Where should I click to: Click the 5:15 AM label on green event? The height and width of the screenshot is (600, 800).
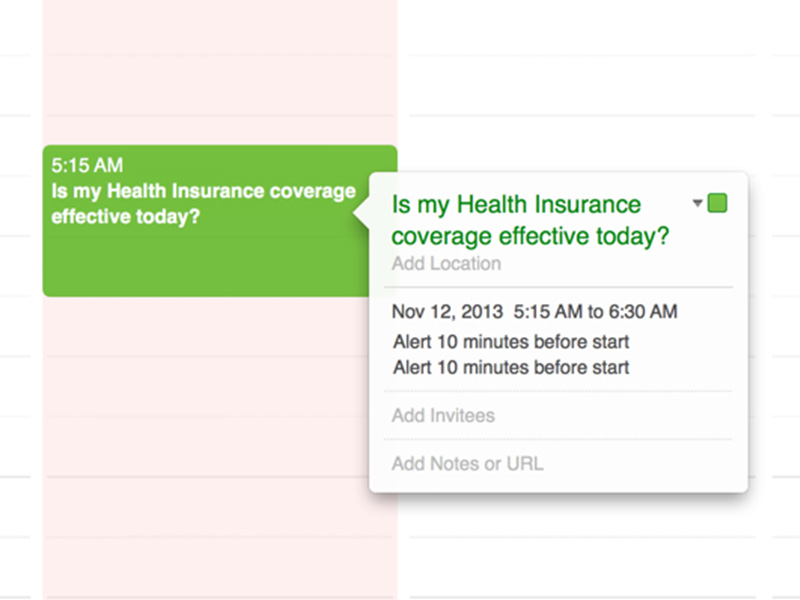88,166
